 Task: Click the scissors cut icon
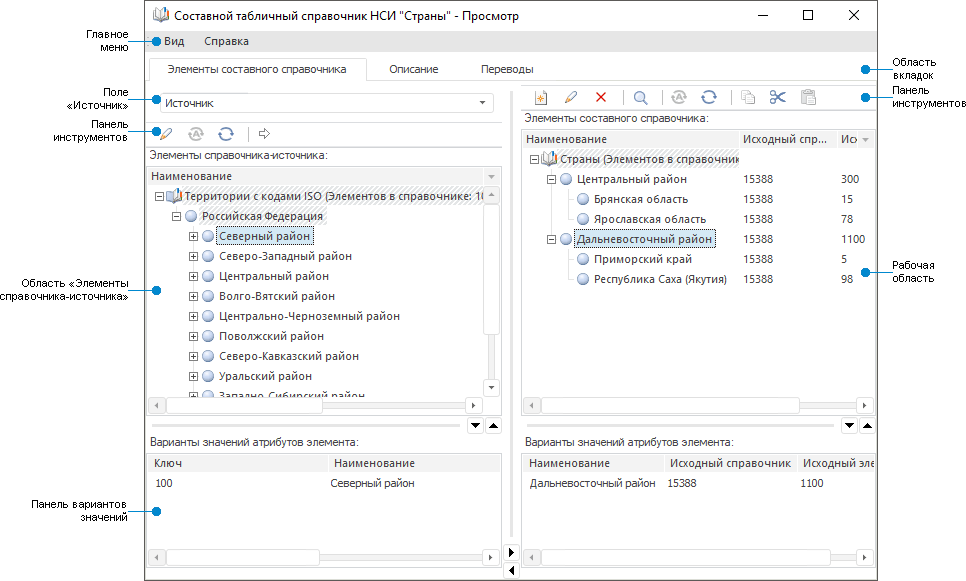(778, 98)
